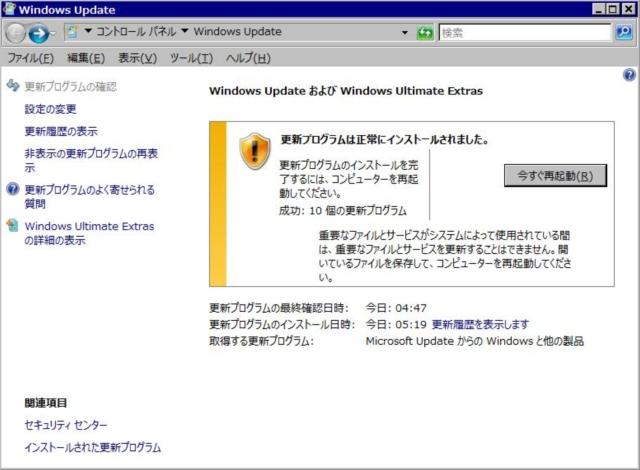Click the Windows Update title bar icon

click(9, 9)
